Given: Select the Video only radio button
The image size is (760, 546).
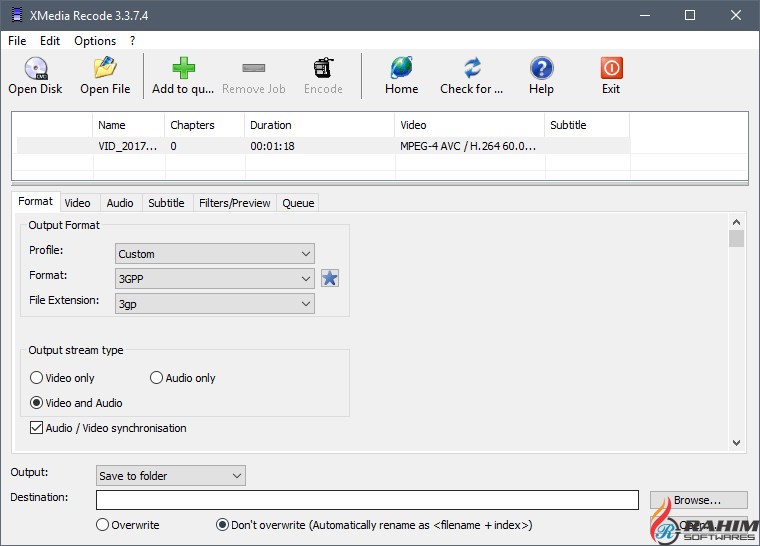Looking at the screenshot, I should tap(37, 378).
